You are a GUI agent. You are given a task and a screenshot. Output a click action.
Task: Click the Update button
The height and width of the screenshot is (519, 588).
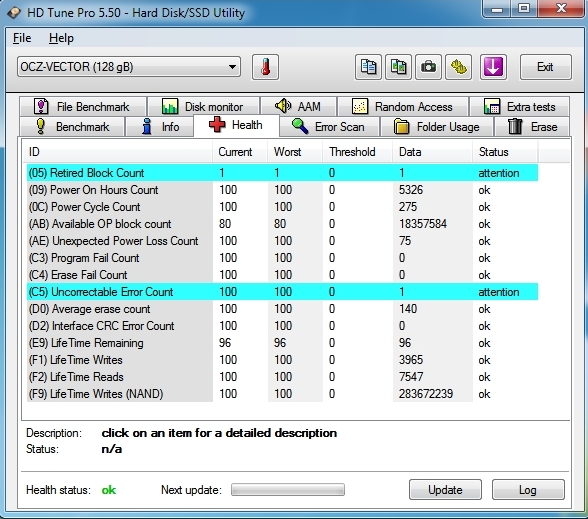click(x=445, y=489)
